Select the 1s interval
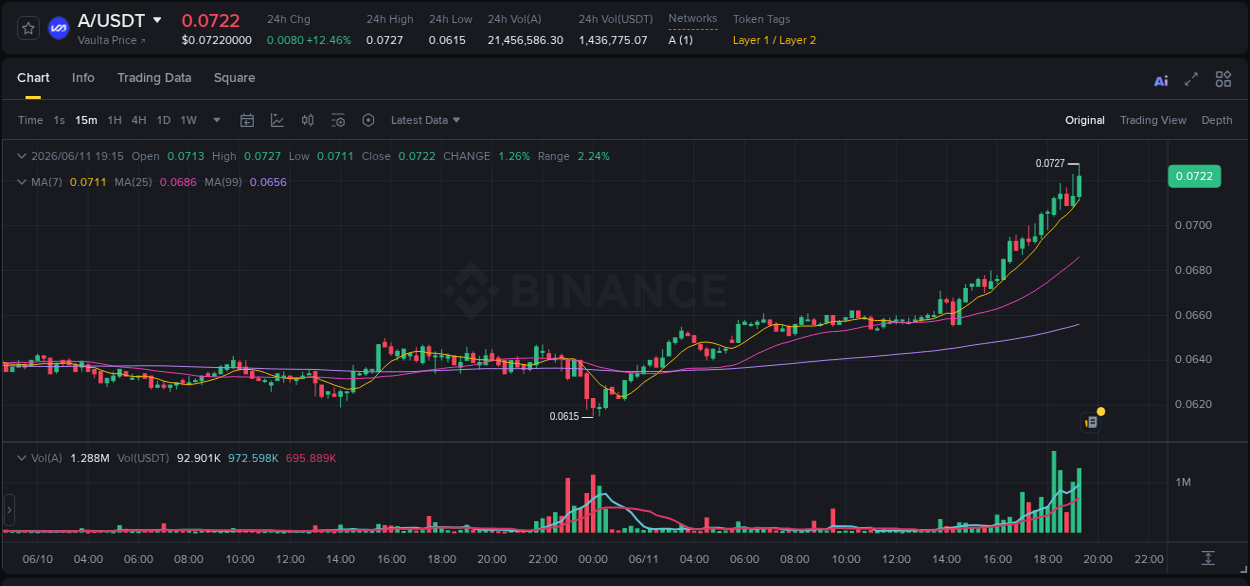This screenshot has width=1250, height=586. tap(59, 120)
